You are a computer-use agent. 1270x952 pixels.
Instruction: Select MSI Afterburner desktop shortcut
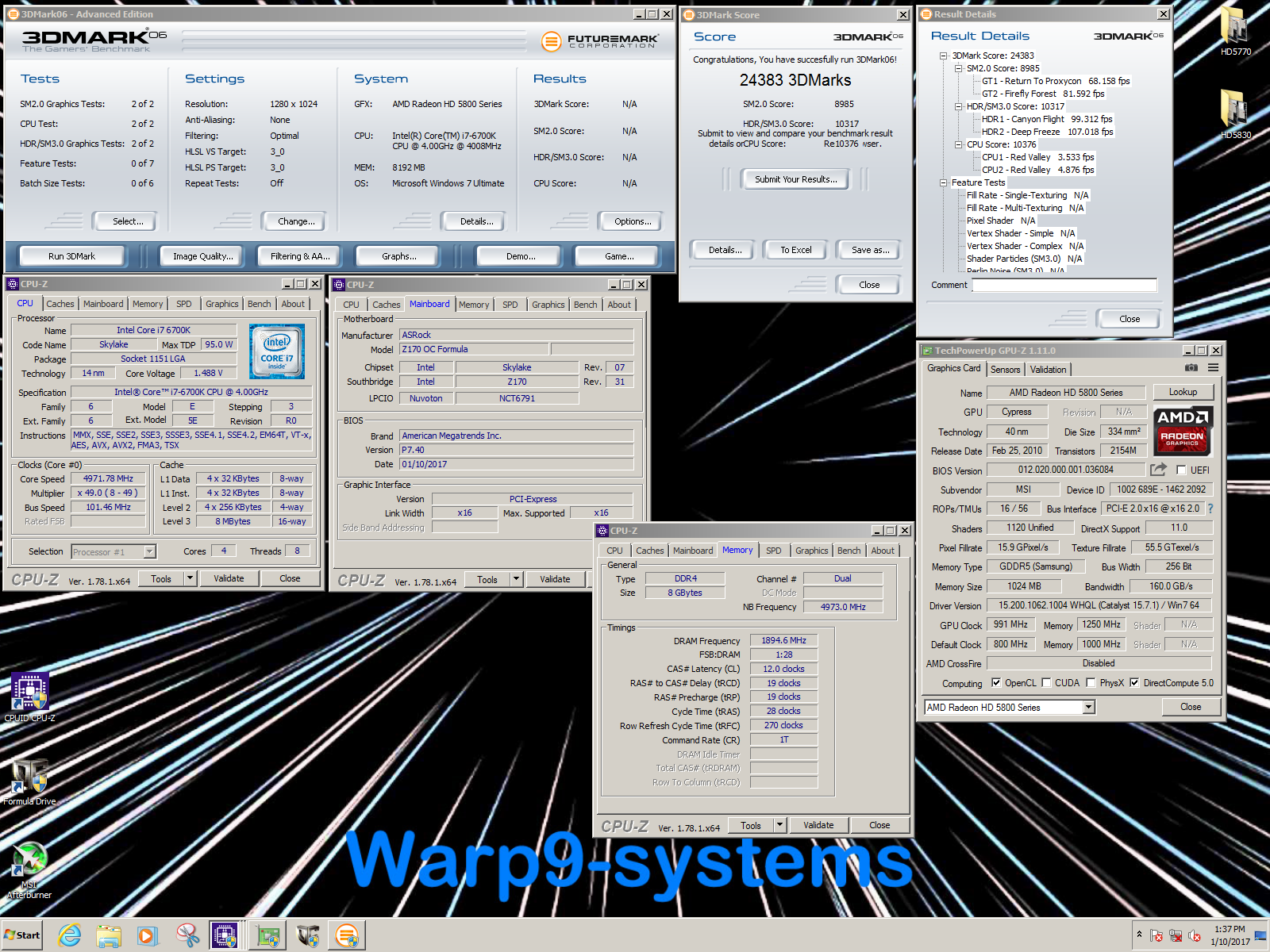coord(29,869)
